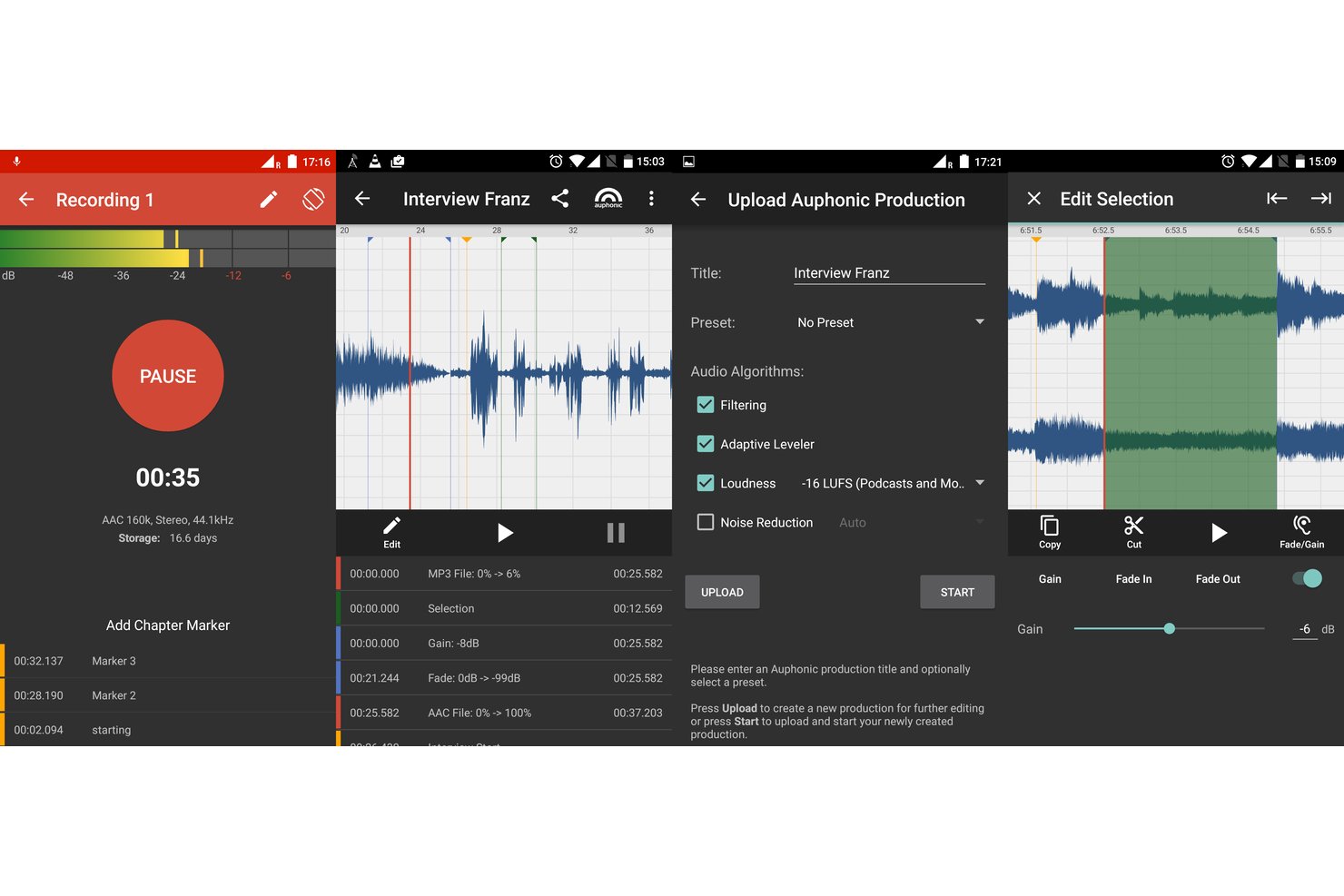
Task: Play the selected audio in Edit Selection
Action: 1219,533
